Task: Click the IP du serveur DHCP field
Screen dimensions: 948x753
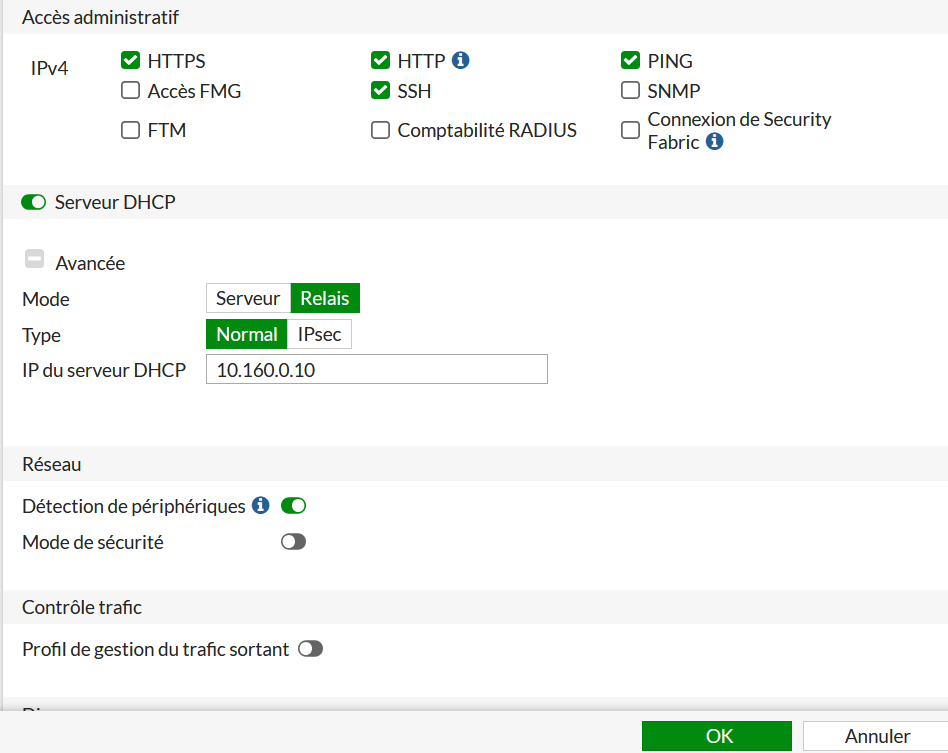Action: coord(376,369)
